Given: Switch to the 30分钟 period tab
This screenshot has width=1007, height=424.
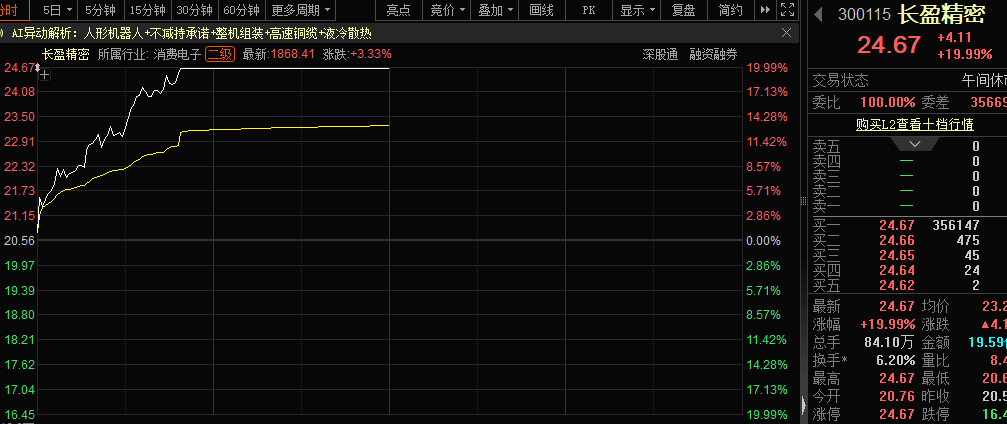Looking at the screenshot, I should click(195, 10).
